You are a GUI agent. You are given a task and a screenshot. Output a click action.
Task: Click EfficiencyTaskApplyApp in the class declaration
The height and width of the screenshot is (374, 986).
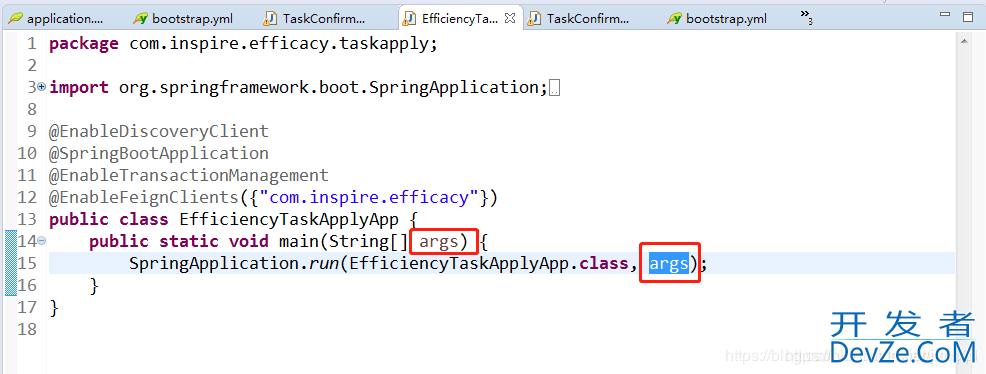289,219
